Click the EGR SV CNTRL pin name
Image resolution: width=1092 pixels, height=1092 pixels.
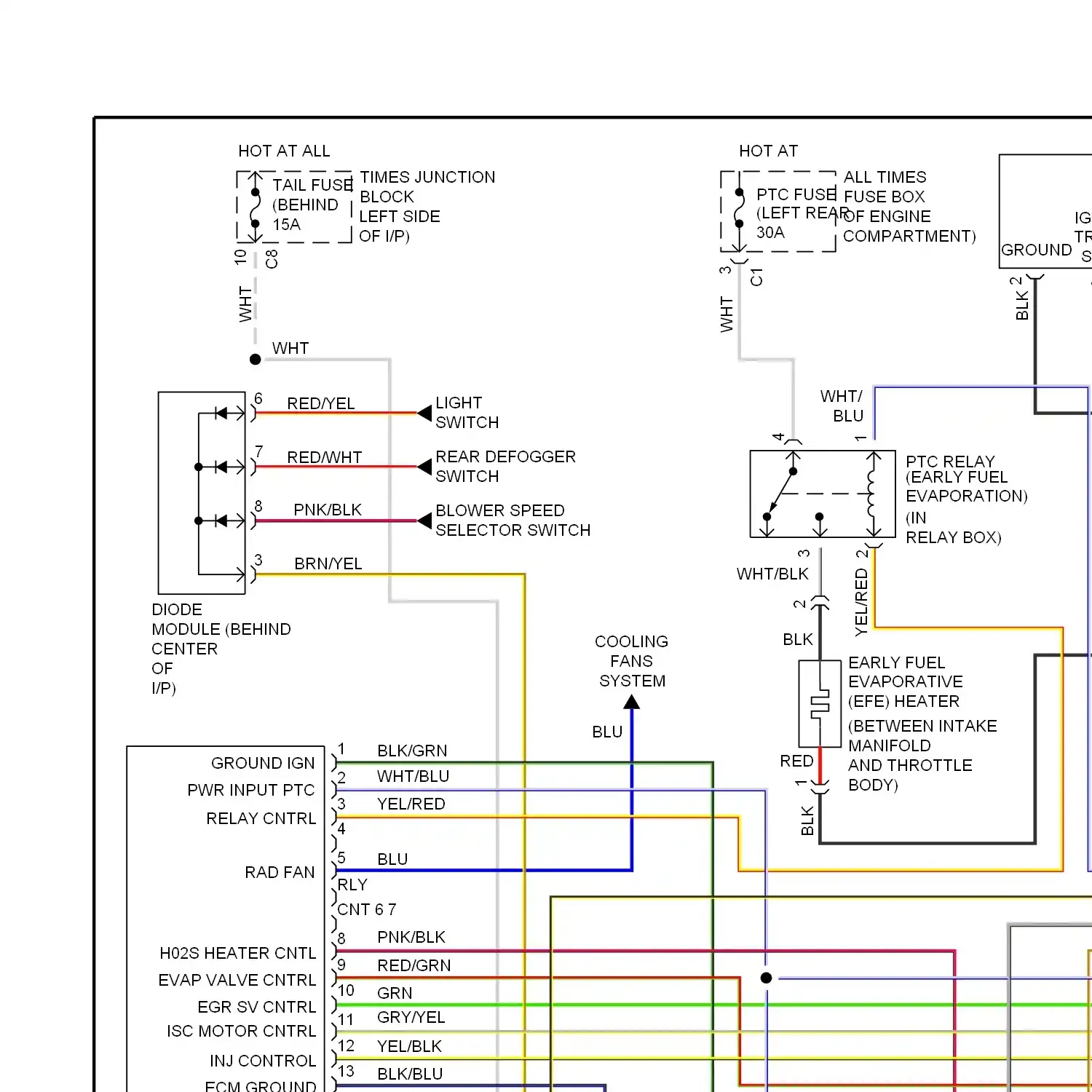click(257, 1007)
